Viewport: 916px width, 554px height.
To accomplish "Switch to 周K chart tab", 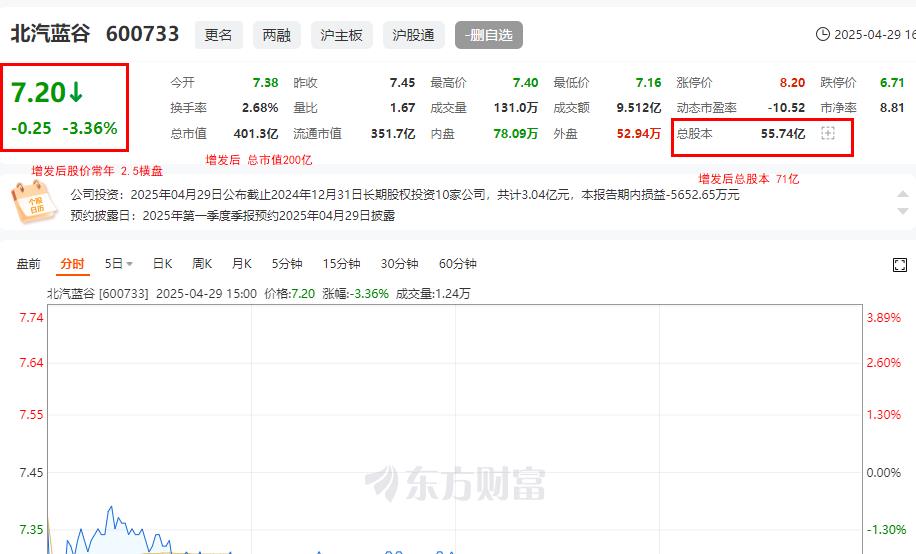I will tap(202, 264).
